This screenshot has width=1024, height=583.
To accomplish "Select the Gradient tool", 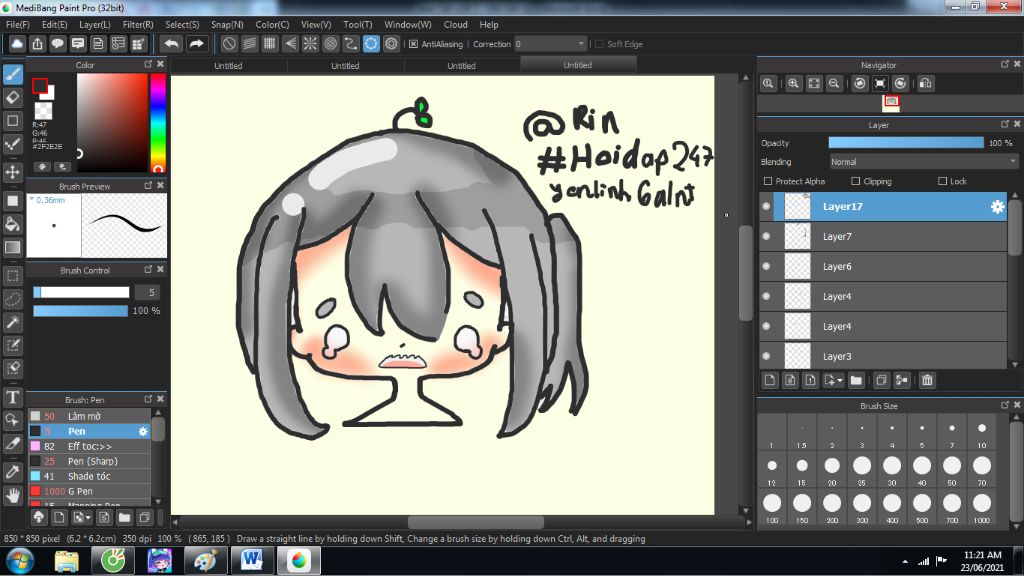I will pyautogui.click(x=12, y=247).
